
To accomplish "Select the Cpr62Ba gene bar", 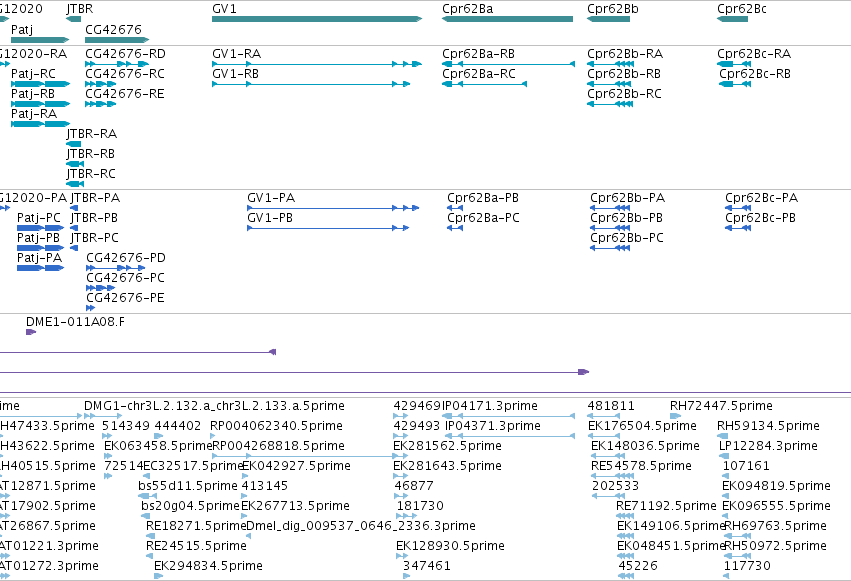I will (507, 19).
